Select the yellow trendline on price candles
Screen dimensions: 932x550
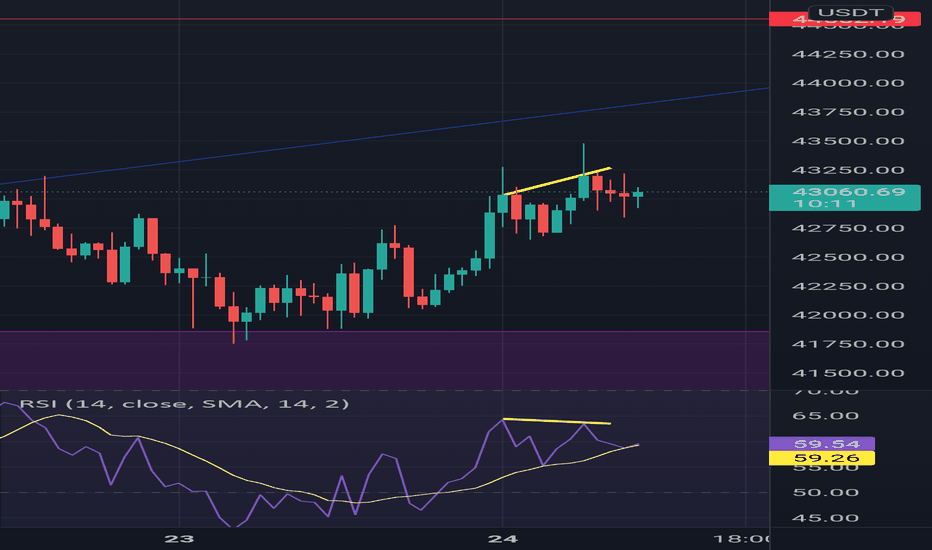tap(557, 181)
